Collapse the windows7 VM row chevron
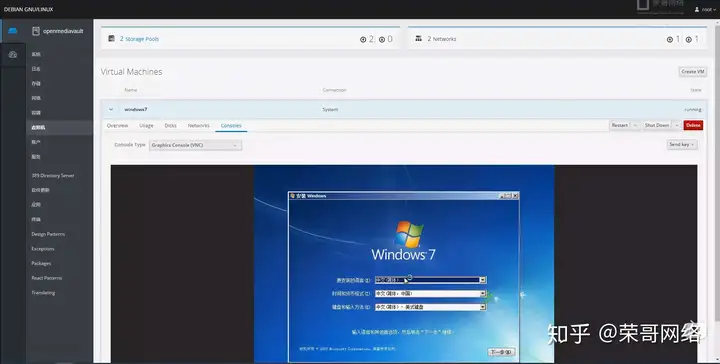This screenshot has width=720, height=364. (x=111, y=109)
